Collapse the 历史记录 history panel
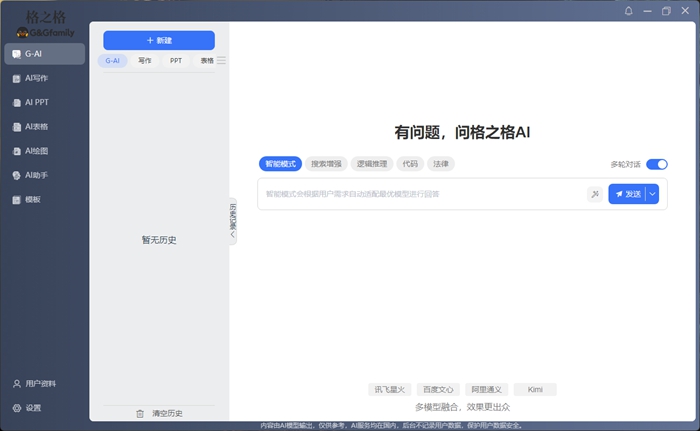This screenshot has width=700, height=431. (233, 221)
